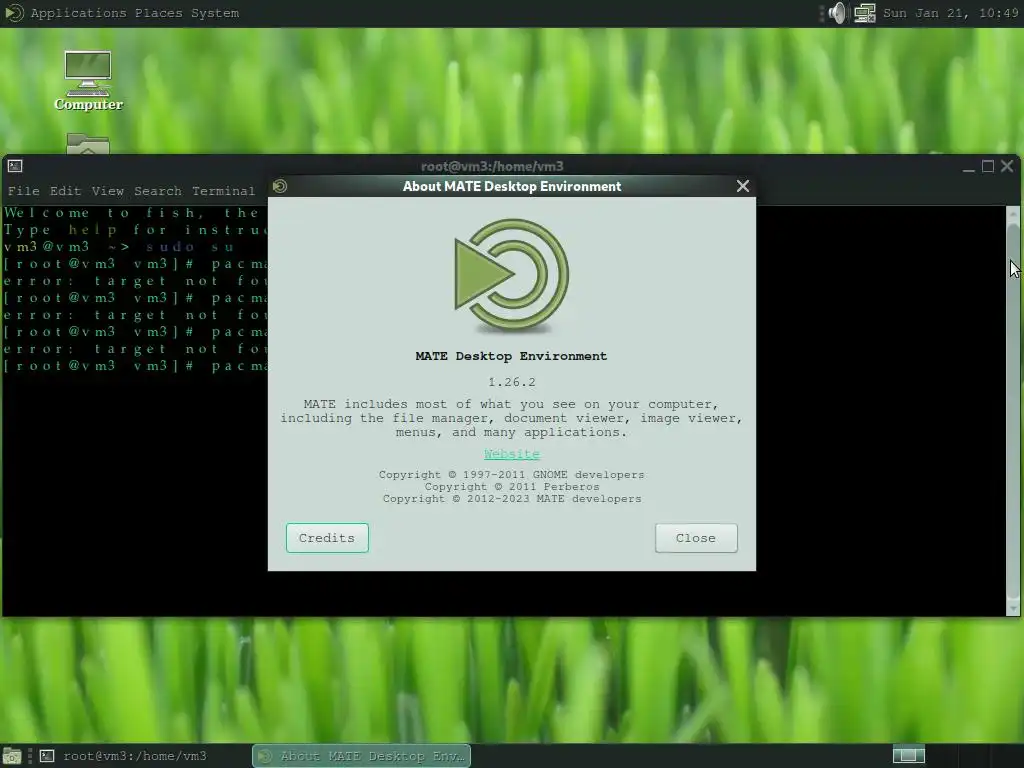Click the terminal window icon in its titlebar

point(15,167)
